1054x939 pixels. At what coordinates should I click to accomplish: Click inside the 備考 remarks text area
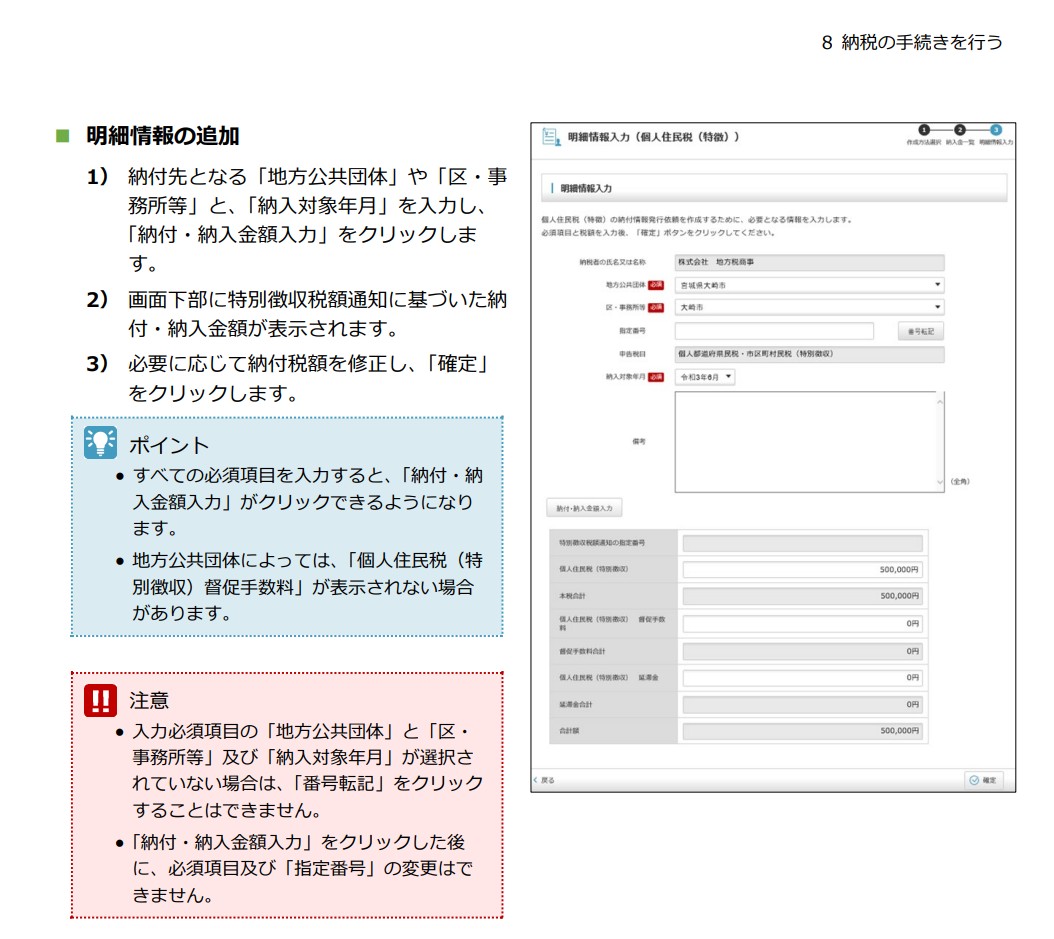(804, 441)
